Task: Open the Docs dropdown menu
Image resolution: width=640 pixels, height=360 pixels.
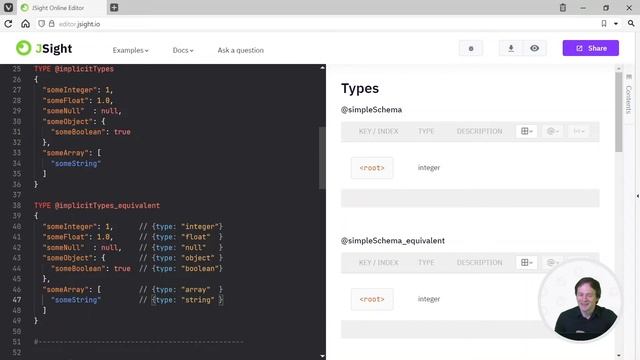Action: [183, 50]
